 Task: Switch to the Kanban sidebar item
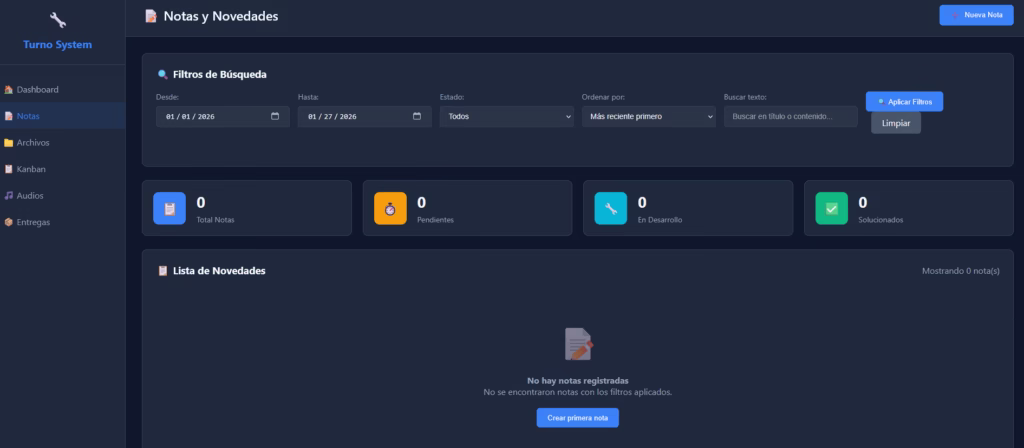click(x=31, y=169)
